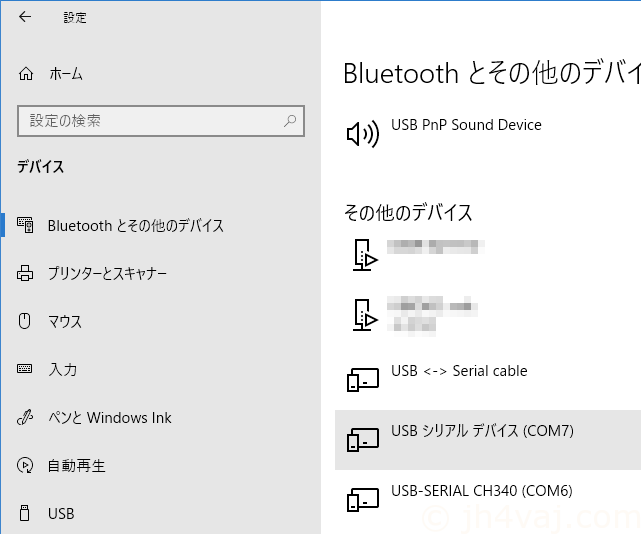Click the USB drive icon in the sidebar
The width and height of the screenshot is (641, 534).
click(25, 513)
